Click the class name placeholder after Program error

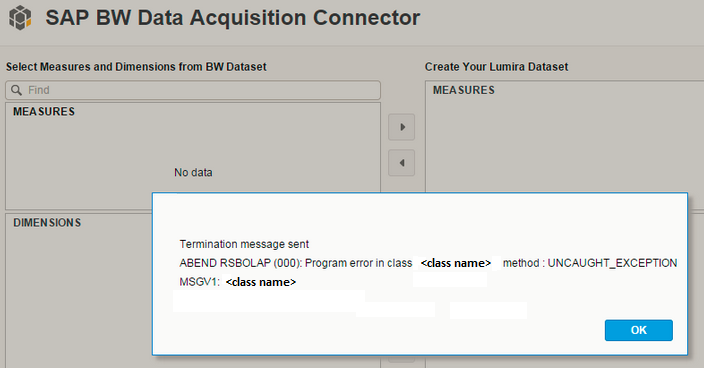coord(456,263)
